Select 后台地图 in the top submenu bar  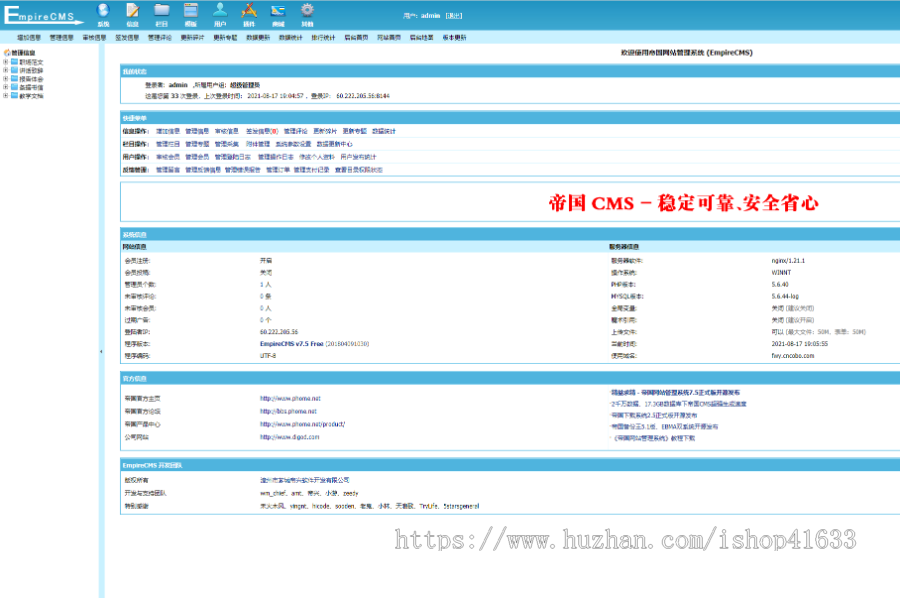[x=421, y=37]
